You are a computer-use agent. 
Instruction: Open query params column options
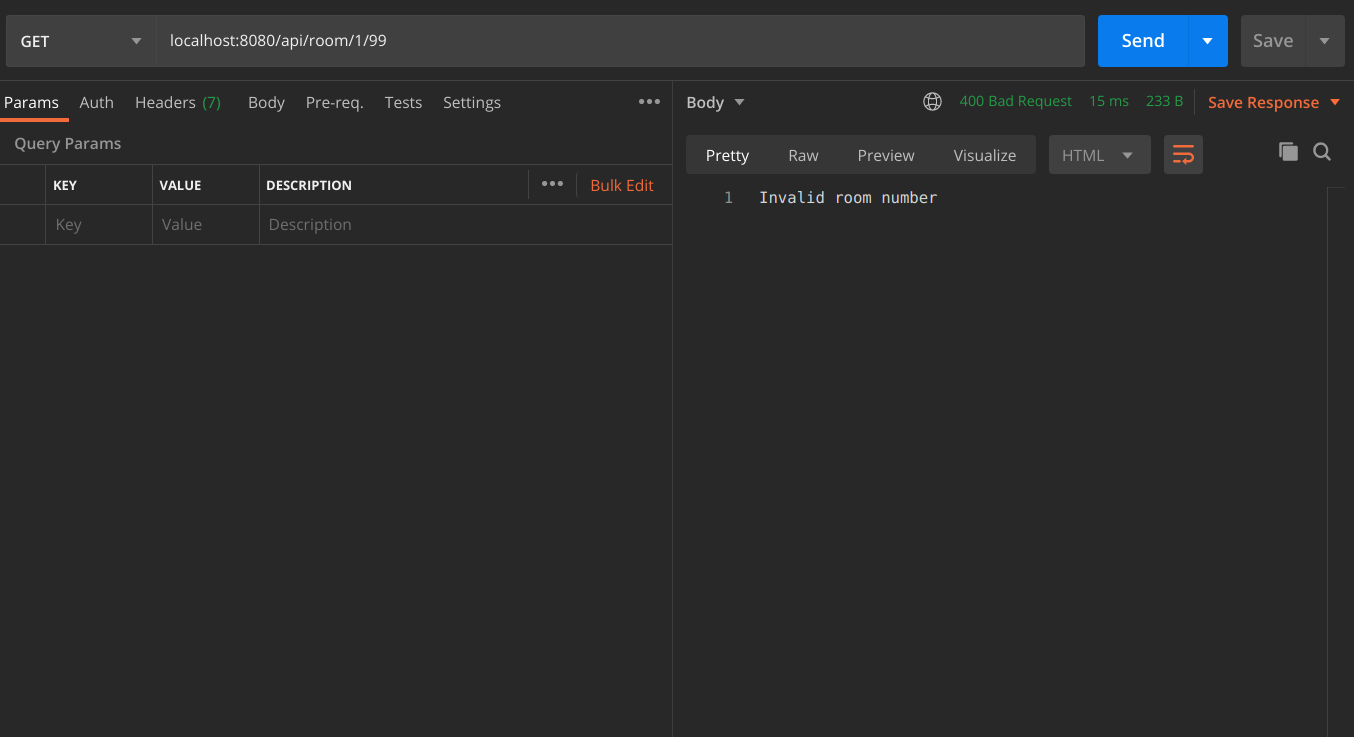[x=552, y=184]
